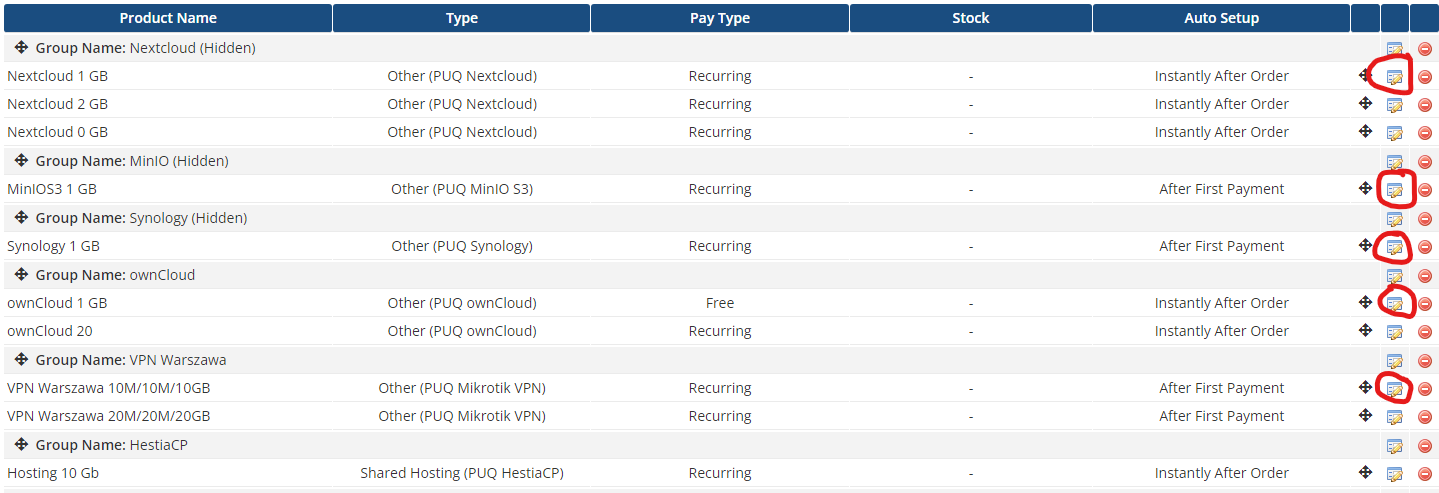Click the move handle of the ownCloud group
The width and height of the screenshot is (1439, 493).
tap(21, 274)
